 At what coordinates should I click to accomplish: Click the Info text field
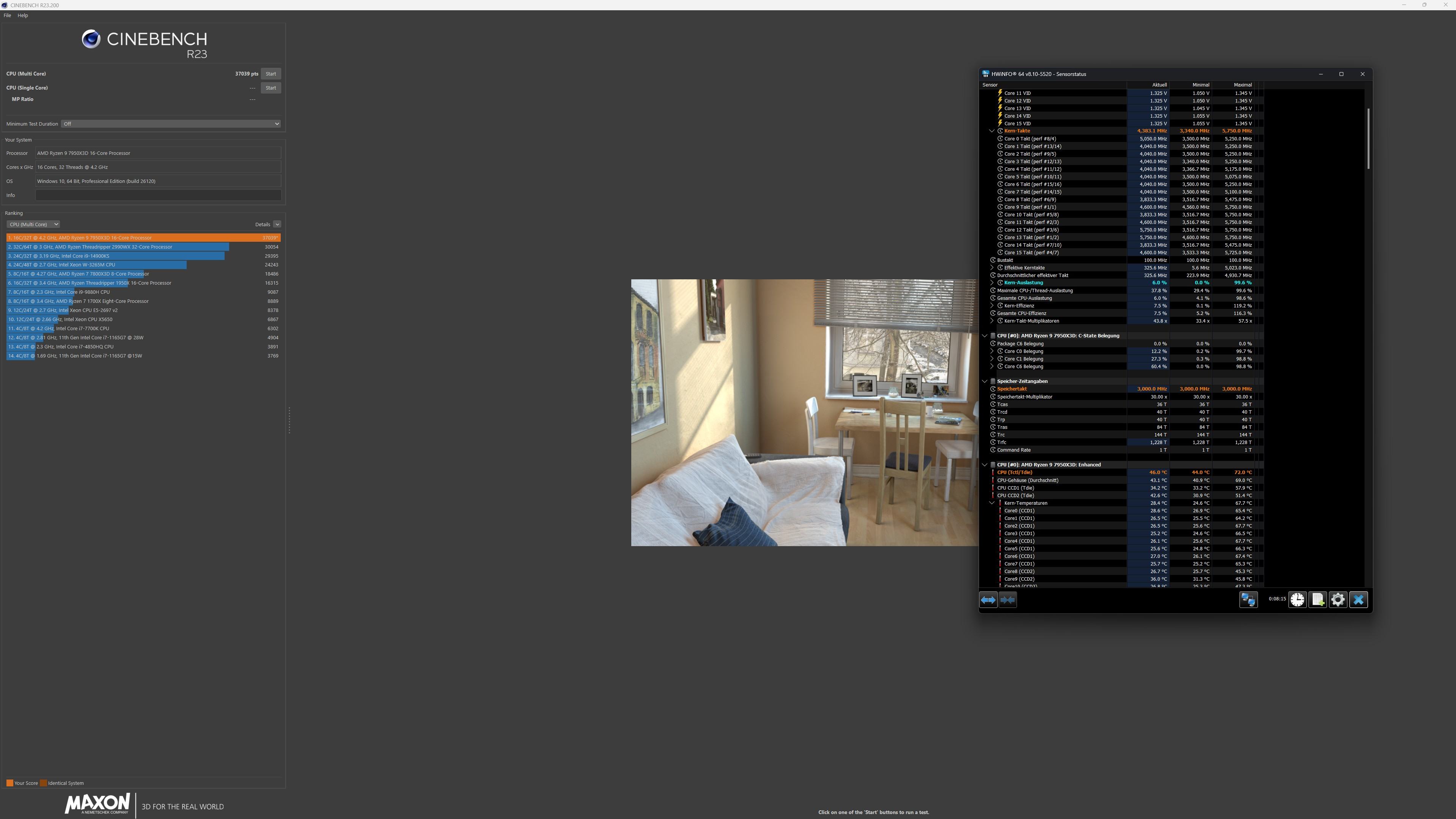(158, 195)
